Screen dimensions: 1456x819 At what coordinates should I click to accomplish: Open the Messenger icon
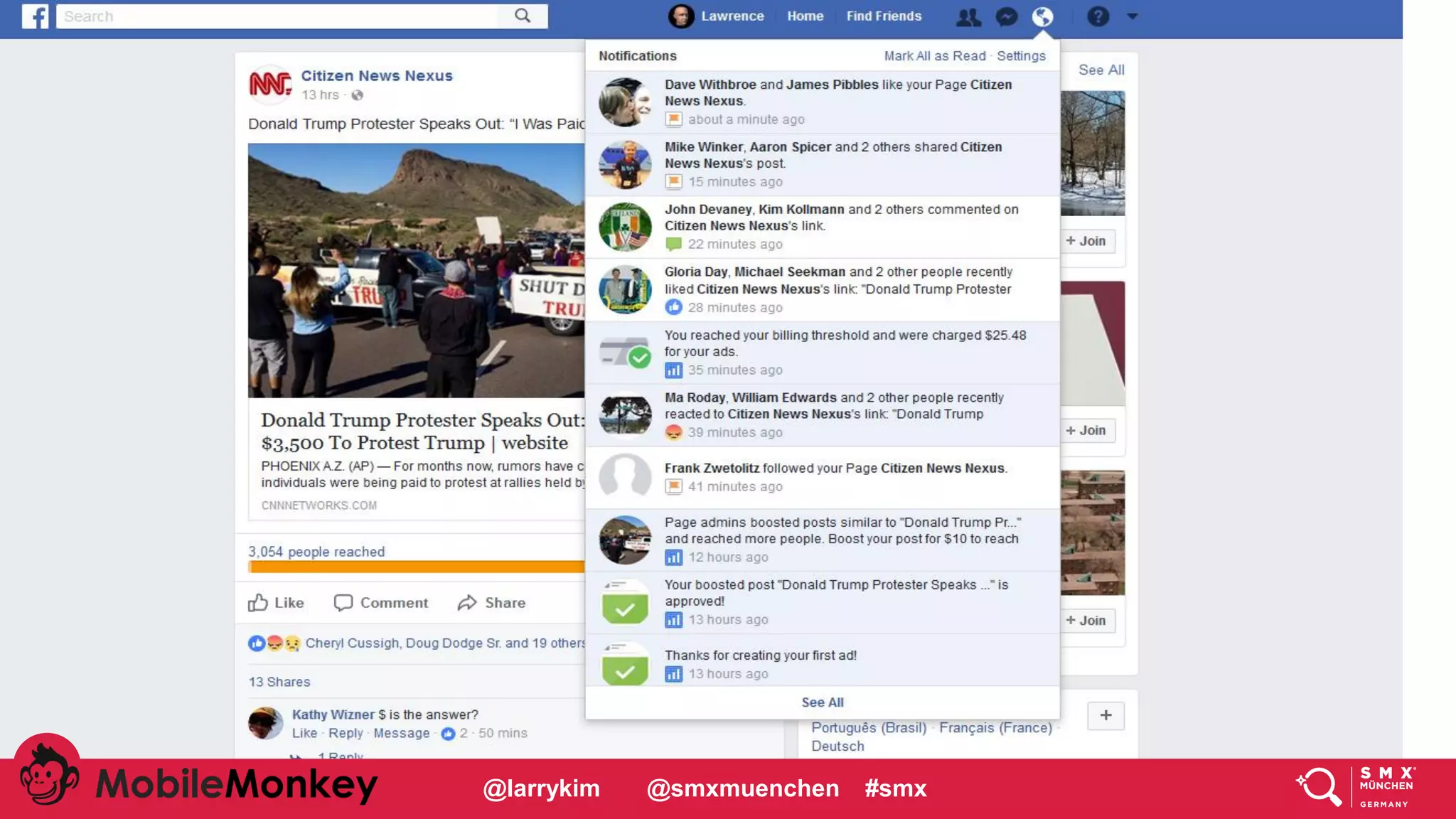(1006, 16)
